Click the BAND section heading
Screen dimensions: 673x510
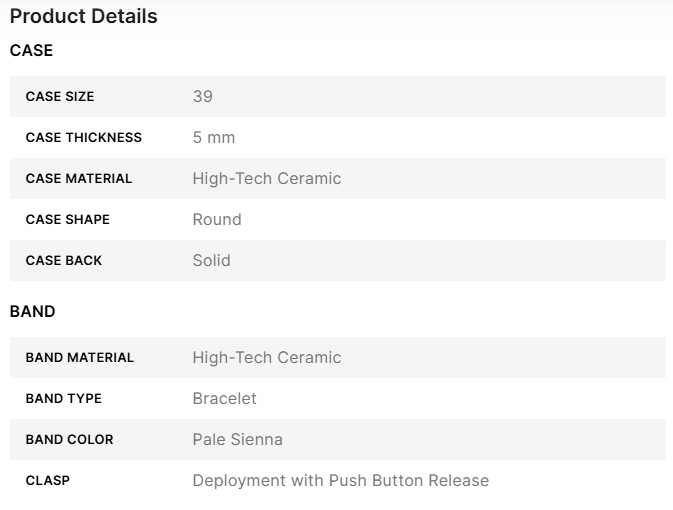32,311
